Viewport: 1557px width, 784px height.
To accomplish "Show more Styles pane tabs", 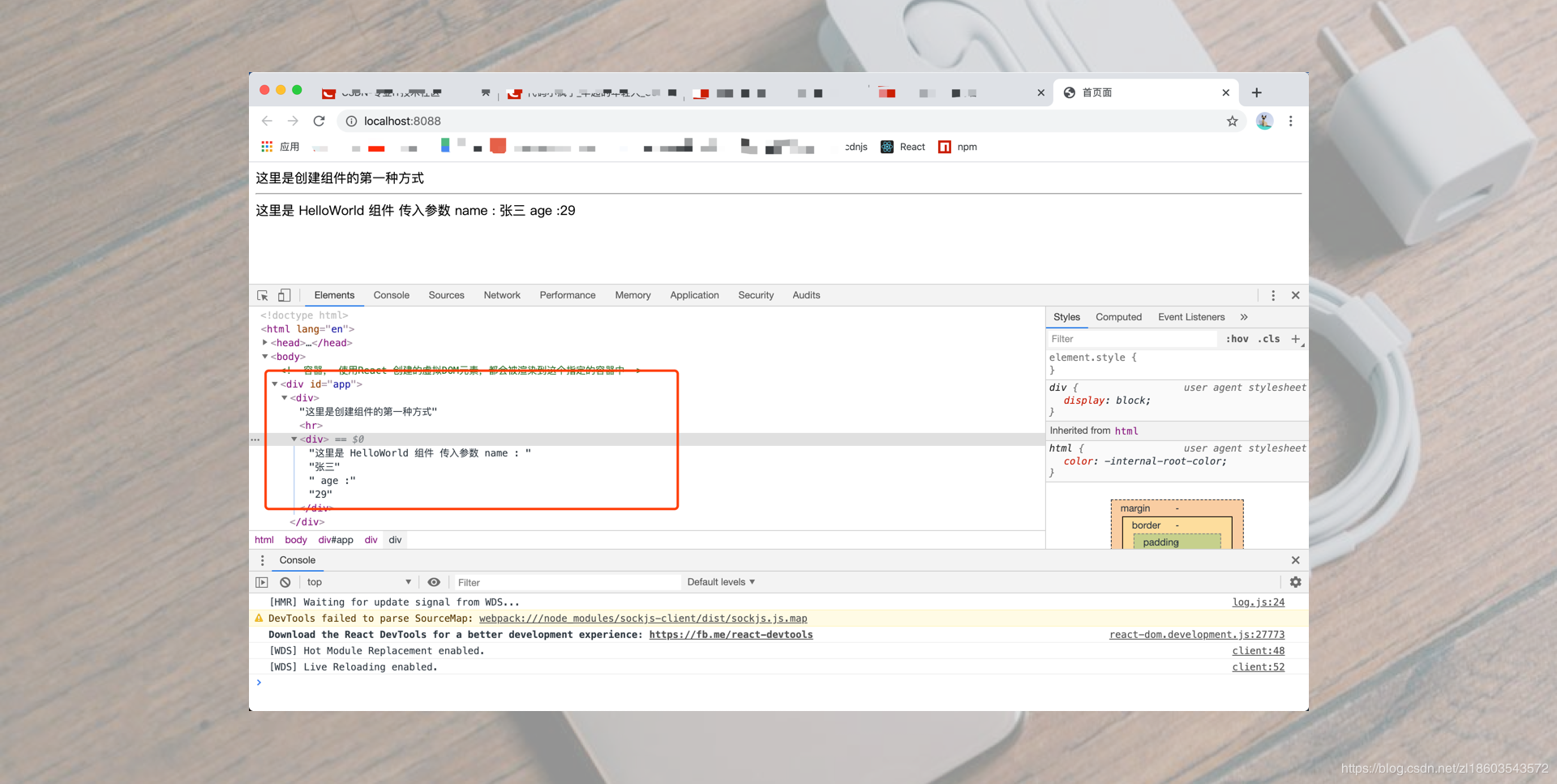I will click(x=1244, y=317).
